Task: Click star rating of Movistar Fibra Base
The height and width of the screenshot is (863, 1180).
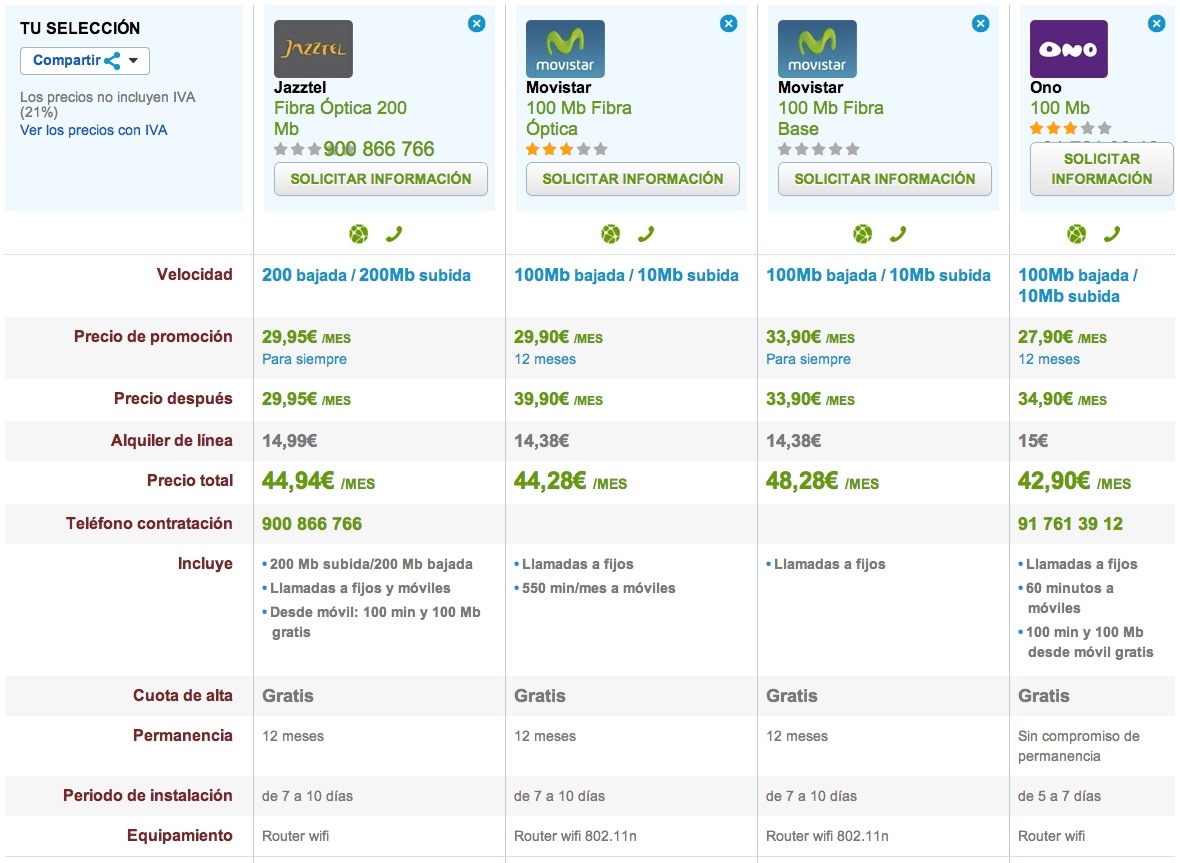Action: pos(819,149)
